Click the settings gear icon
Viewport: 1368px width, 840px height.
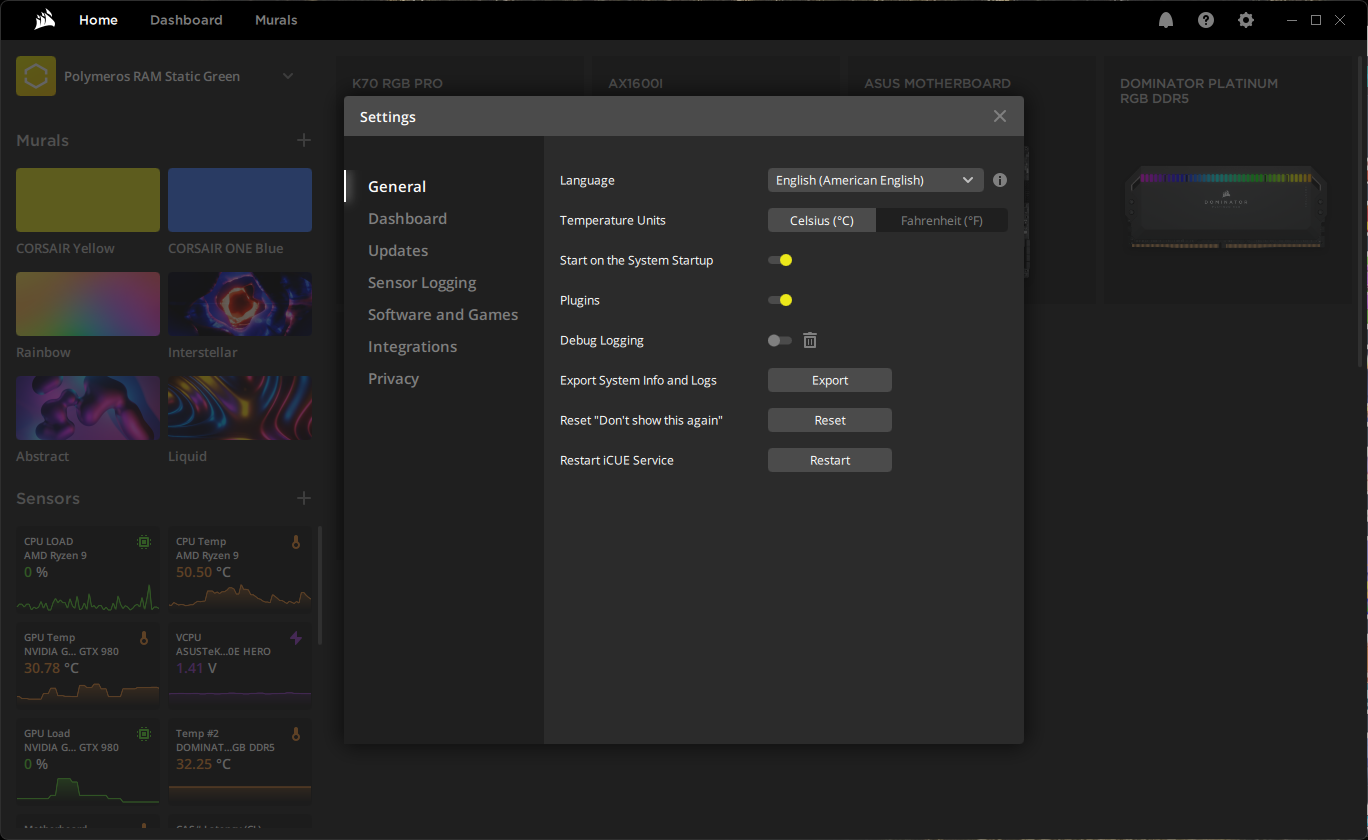(1245, 20)
